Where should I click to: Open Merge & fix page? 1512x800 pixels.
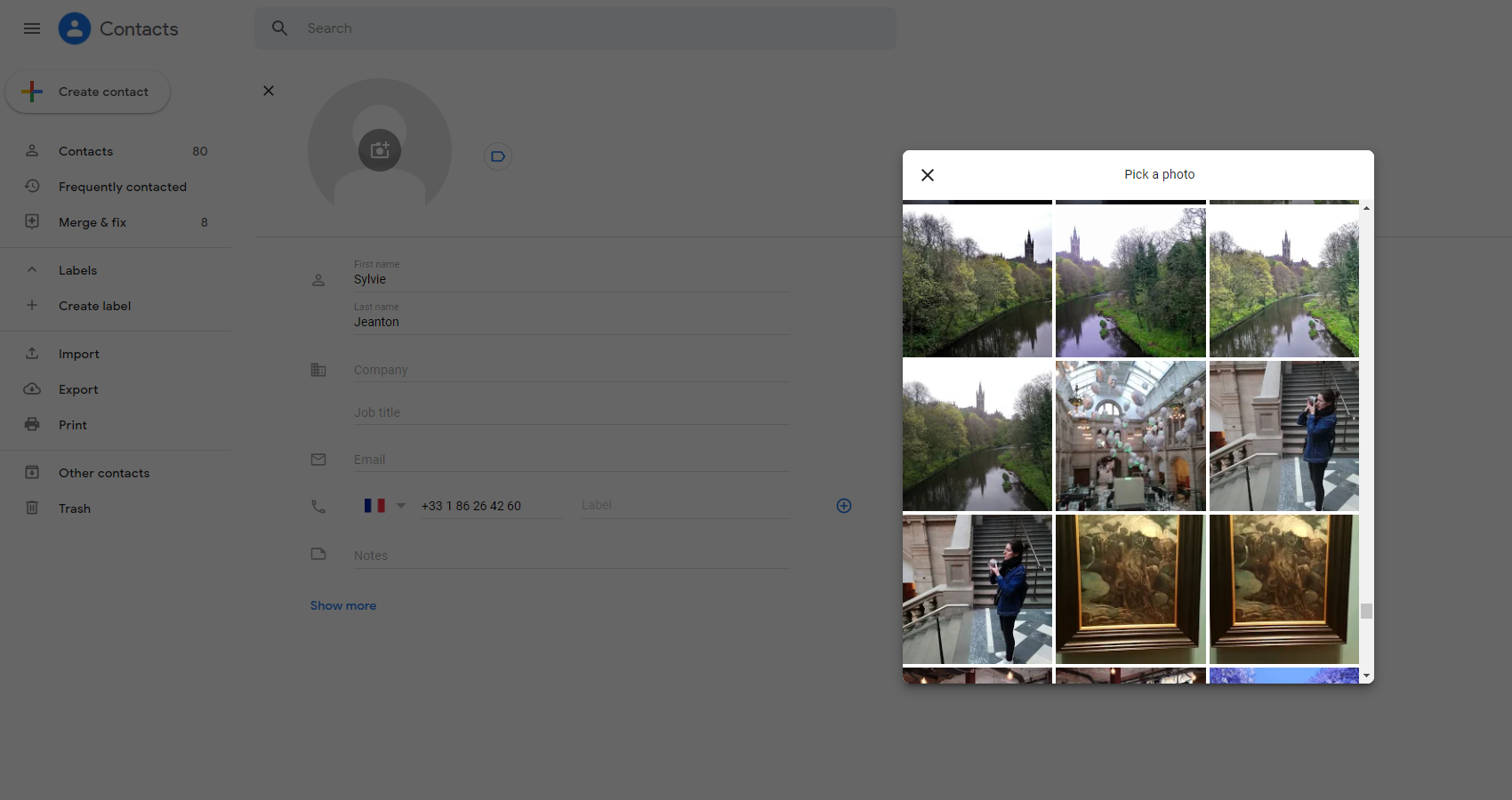(116, 222)
